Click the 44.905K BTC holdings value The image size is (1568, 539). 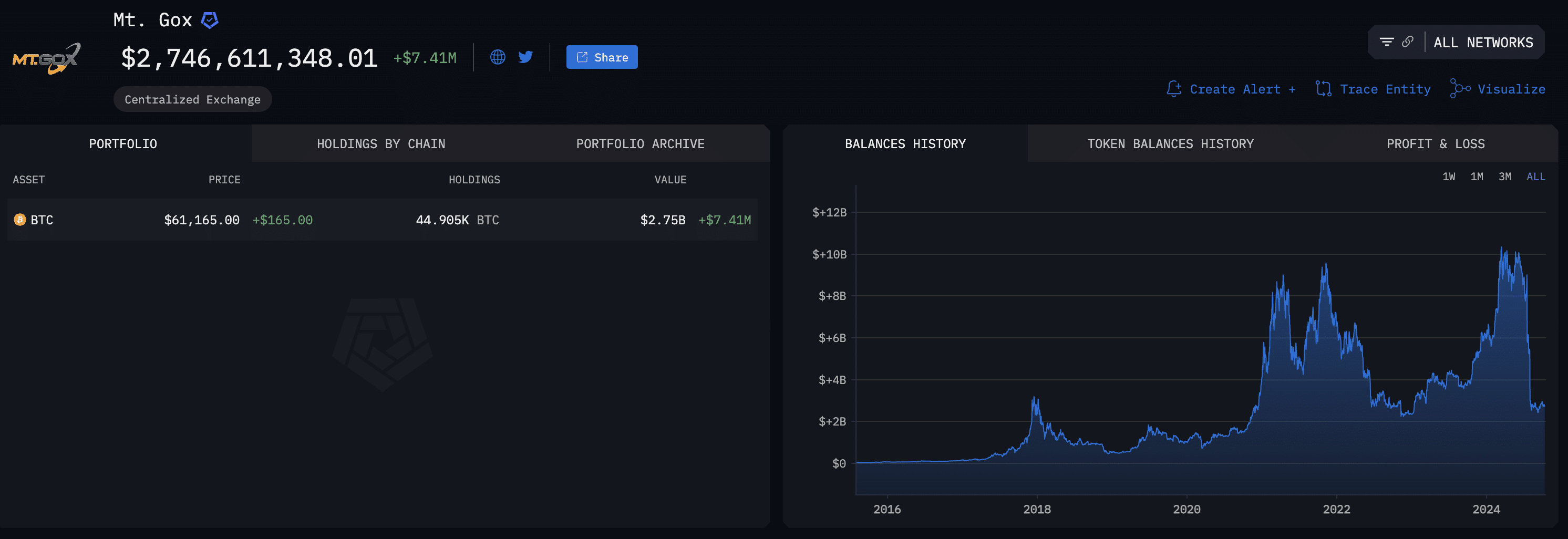[x=457, y=220]
